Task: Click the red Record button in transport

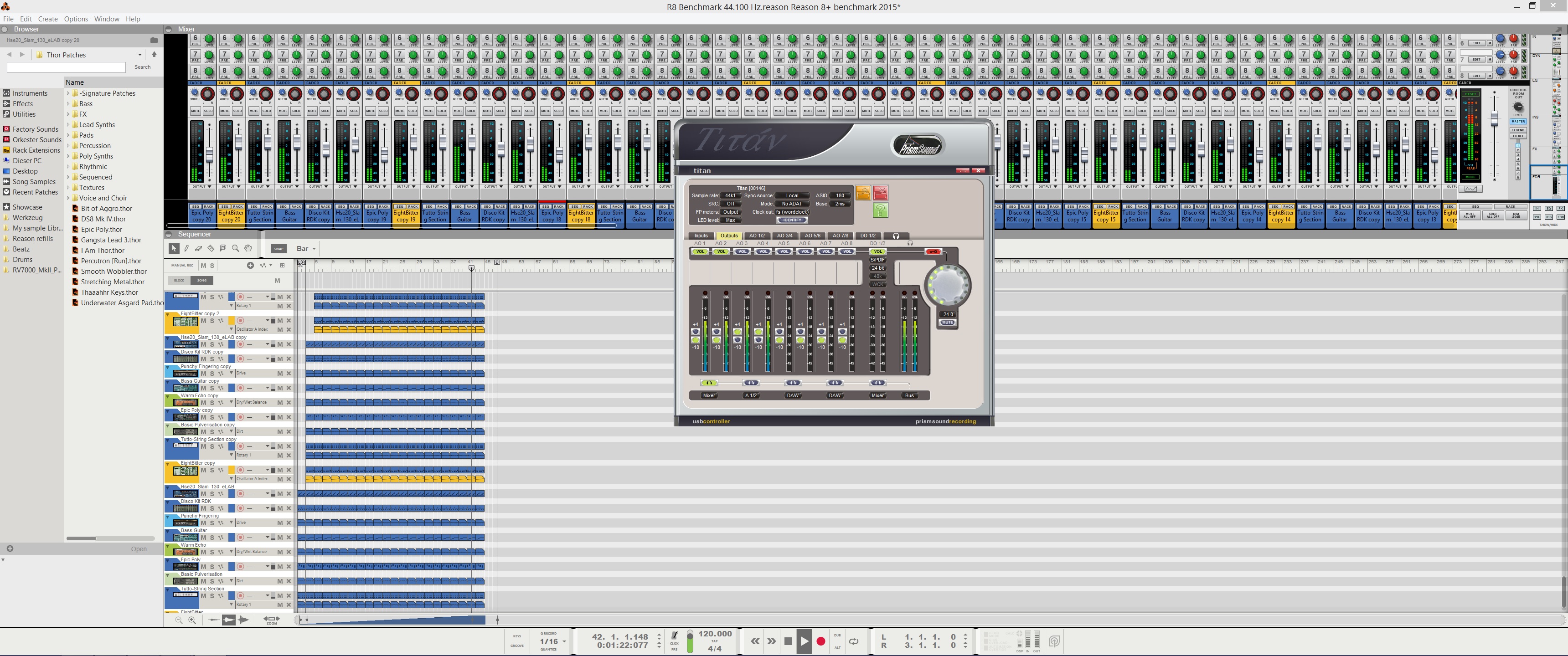Action: click(820, 641)
